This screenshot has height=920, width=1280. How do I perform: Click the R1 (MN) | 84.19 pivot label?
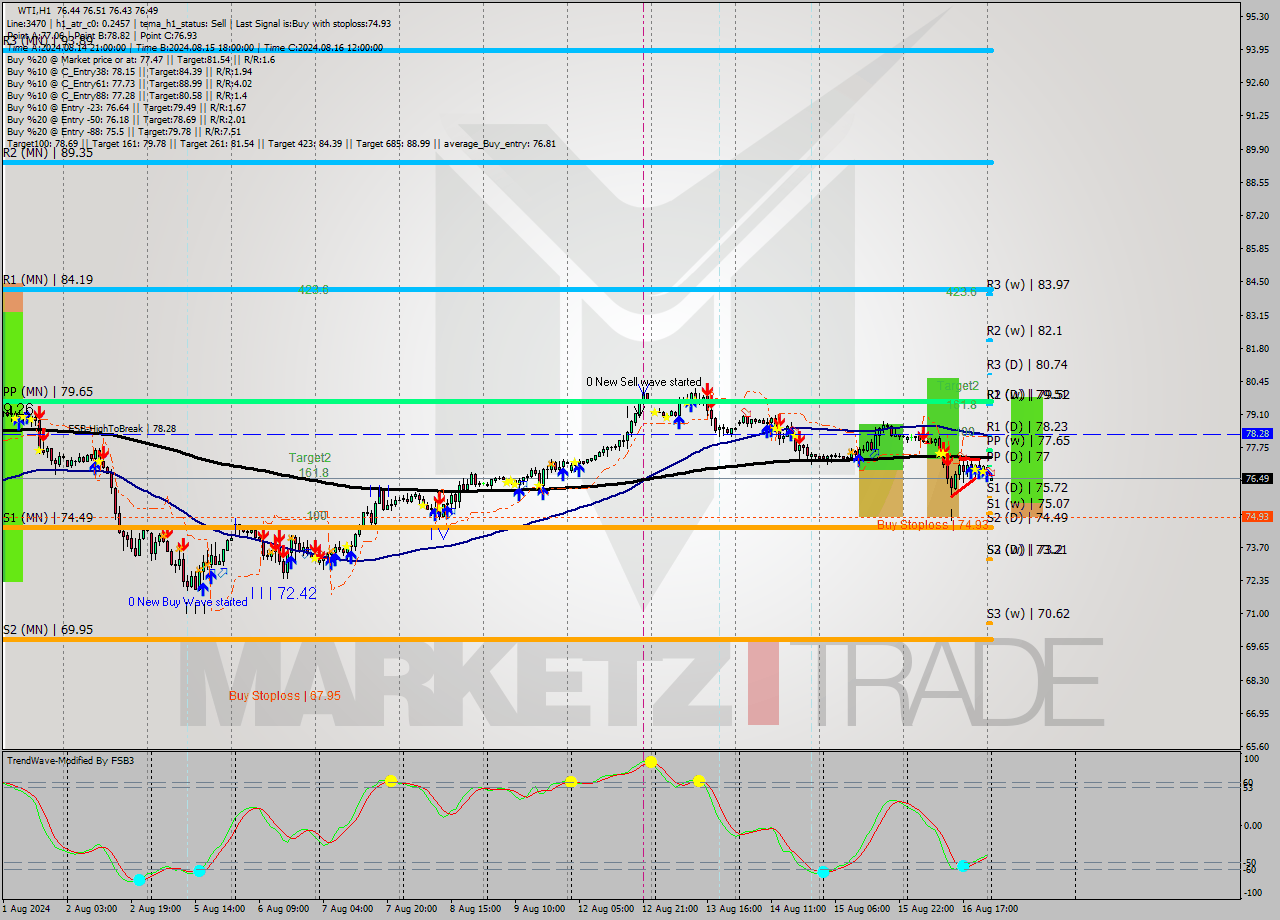pyautogui.click(x=48, y=280)
